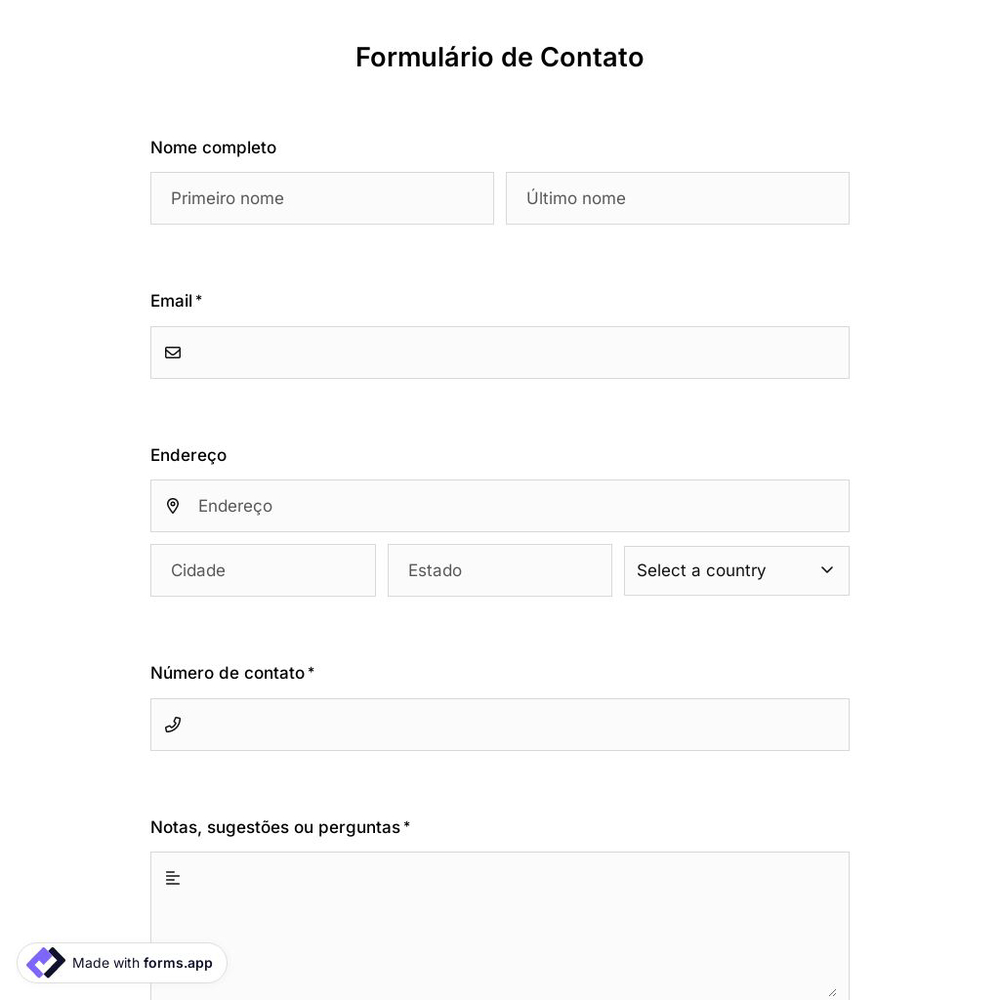
Task: Click the chevron on the country selector
Action: (x=826, y=570)
